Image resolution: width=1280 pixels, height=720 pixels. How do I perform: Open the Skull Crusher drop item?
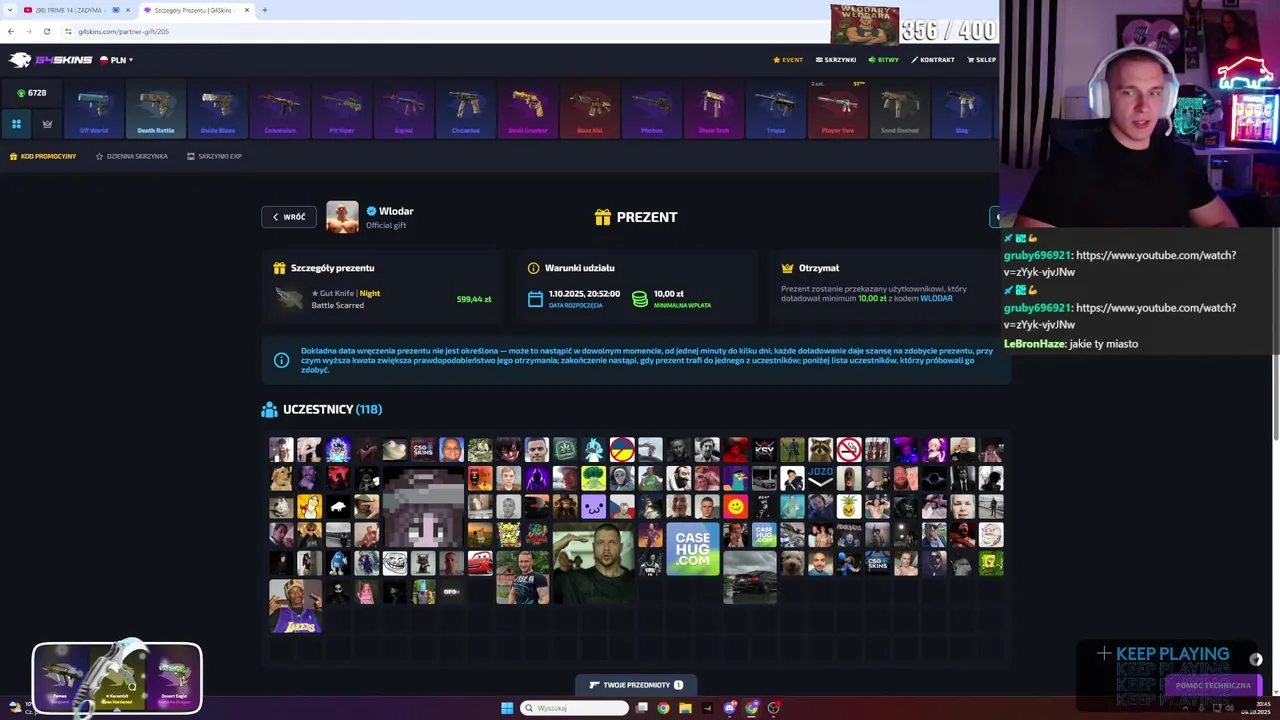coord(528,110)
